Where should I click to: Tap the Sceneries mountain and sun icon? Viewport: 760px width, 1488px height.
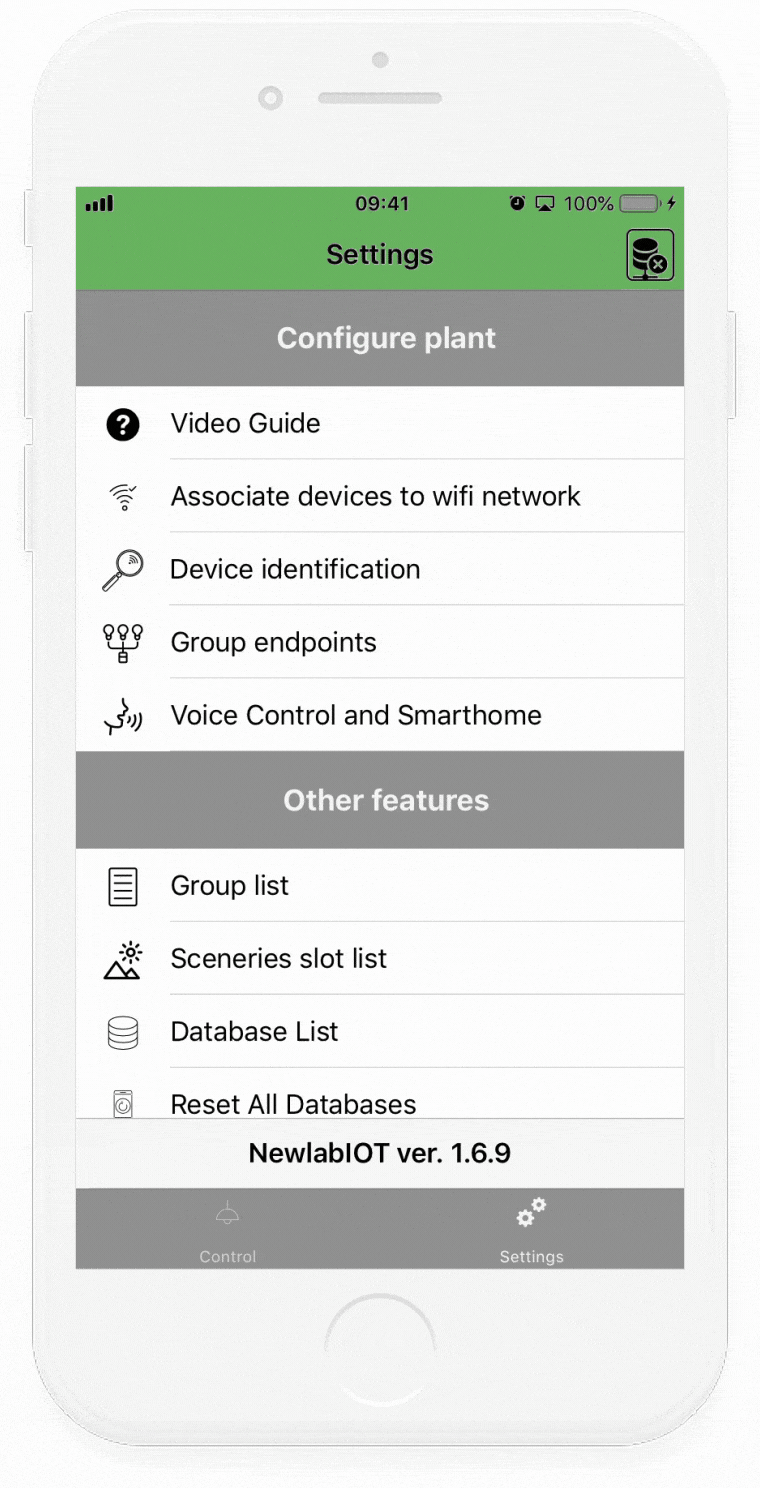123,959
